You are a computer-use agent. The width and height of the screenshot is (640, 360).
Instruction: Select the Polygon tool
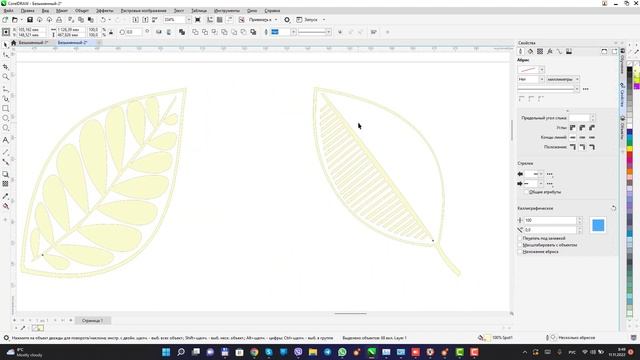(5, 128)
